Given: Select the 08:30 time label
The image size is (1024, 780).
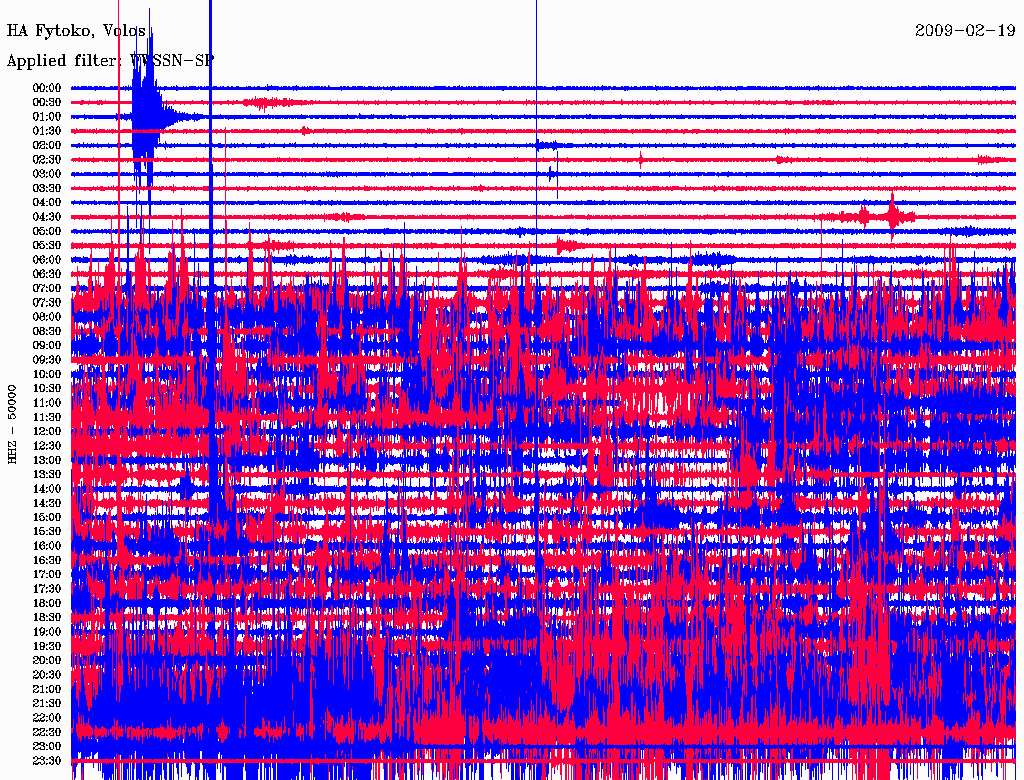Looking at the screenshot, I should click(47, 331).
